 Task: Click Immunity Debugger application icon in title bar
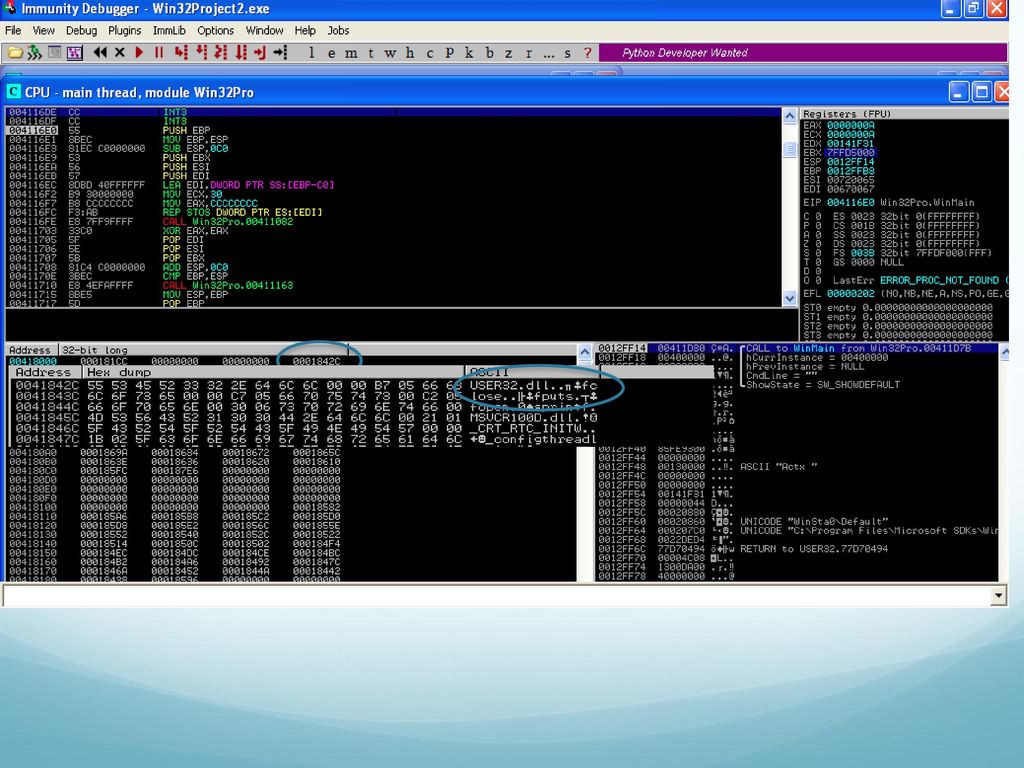9,8
